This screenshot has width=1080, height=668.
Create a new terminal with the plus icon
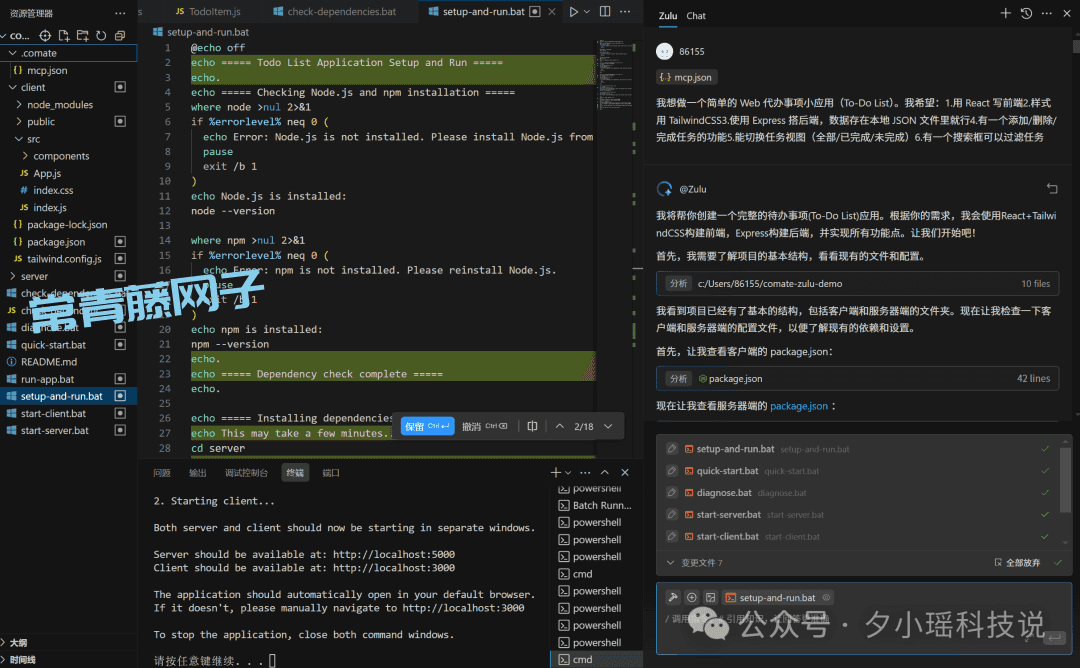click(555, 472)
